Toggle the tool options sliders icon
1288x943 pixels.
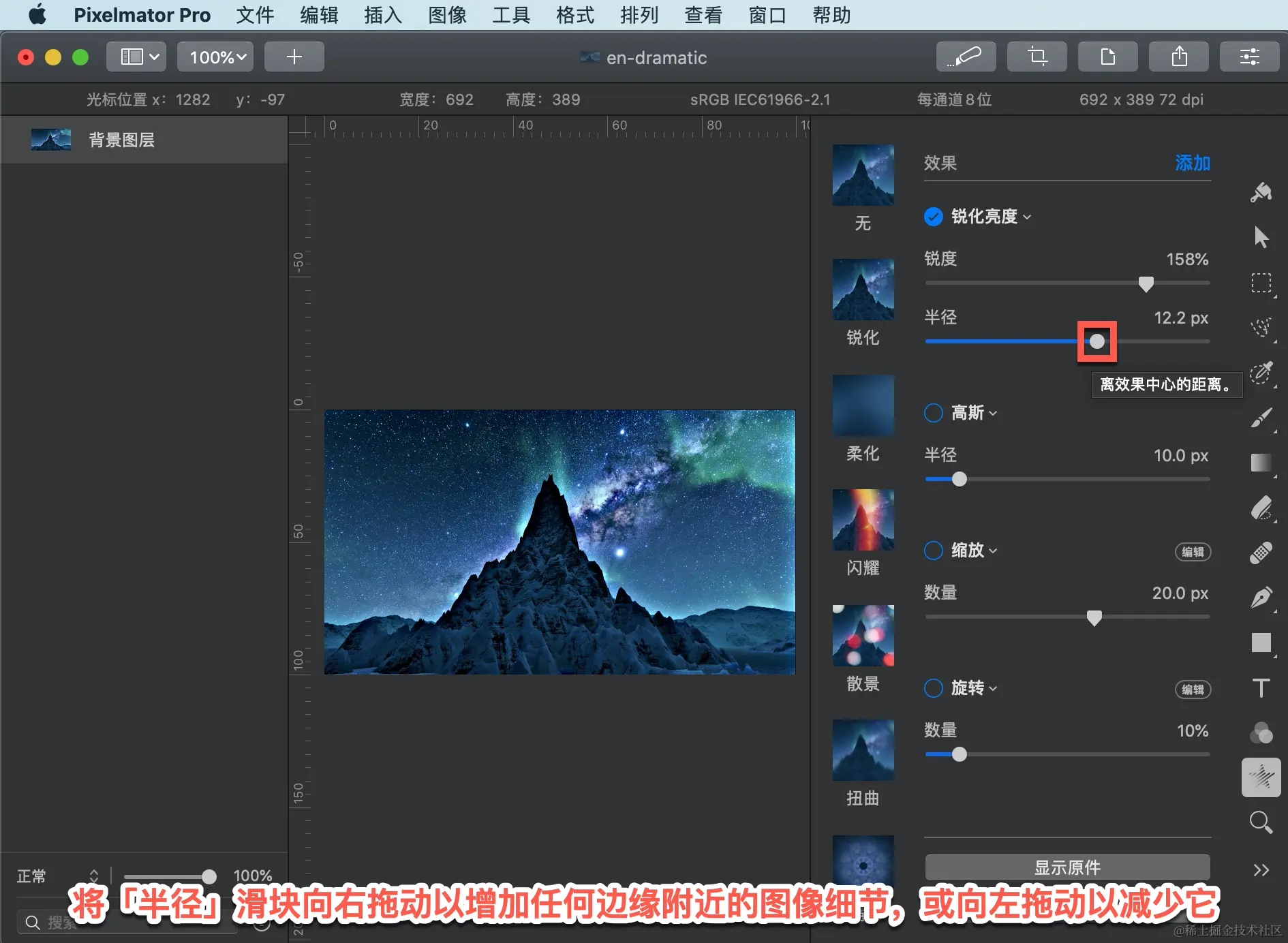click(1250, 57)
